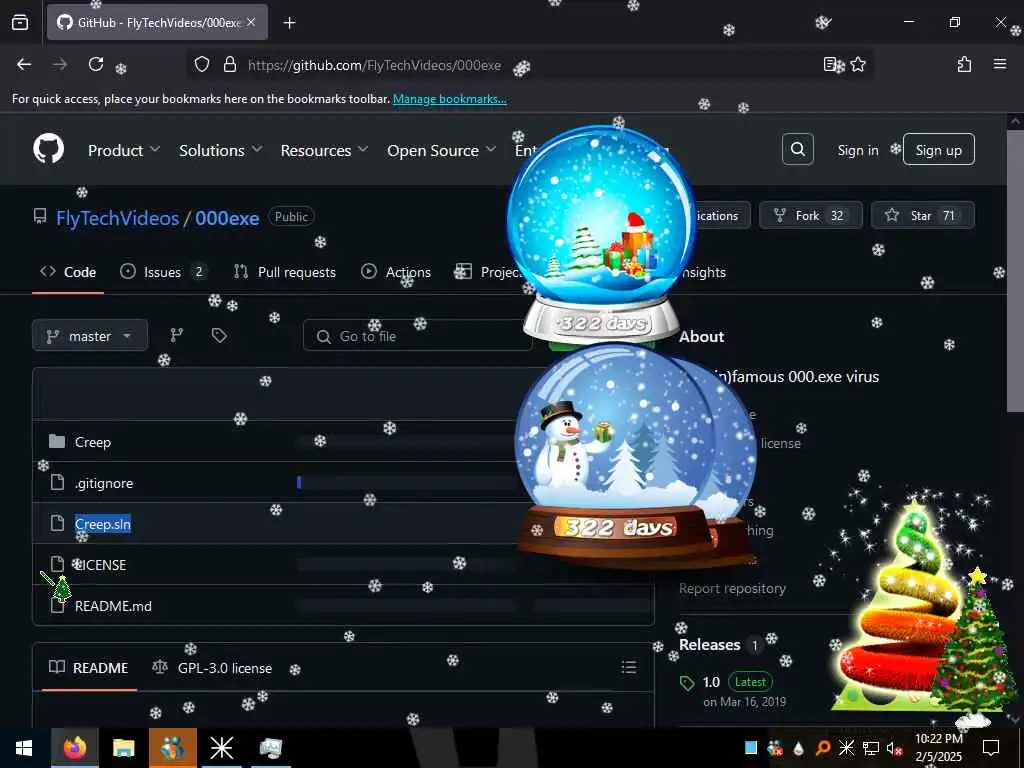
Task: Reload the page with the refresh icon
Action: coord(96,65)
